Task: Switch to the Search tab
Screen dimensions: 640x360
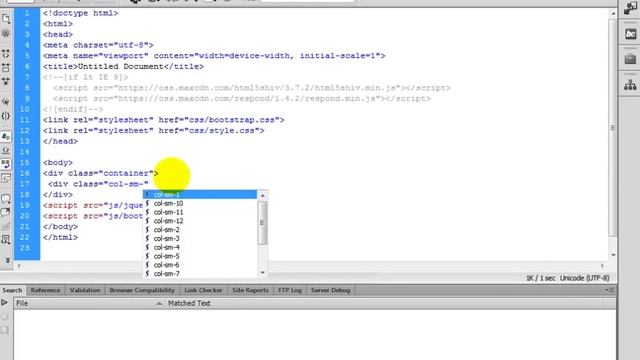Action: click(x=12, y=290)
